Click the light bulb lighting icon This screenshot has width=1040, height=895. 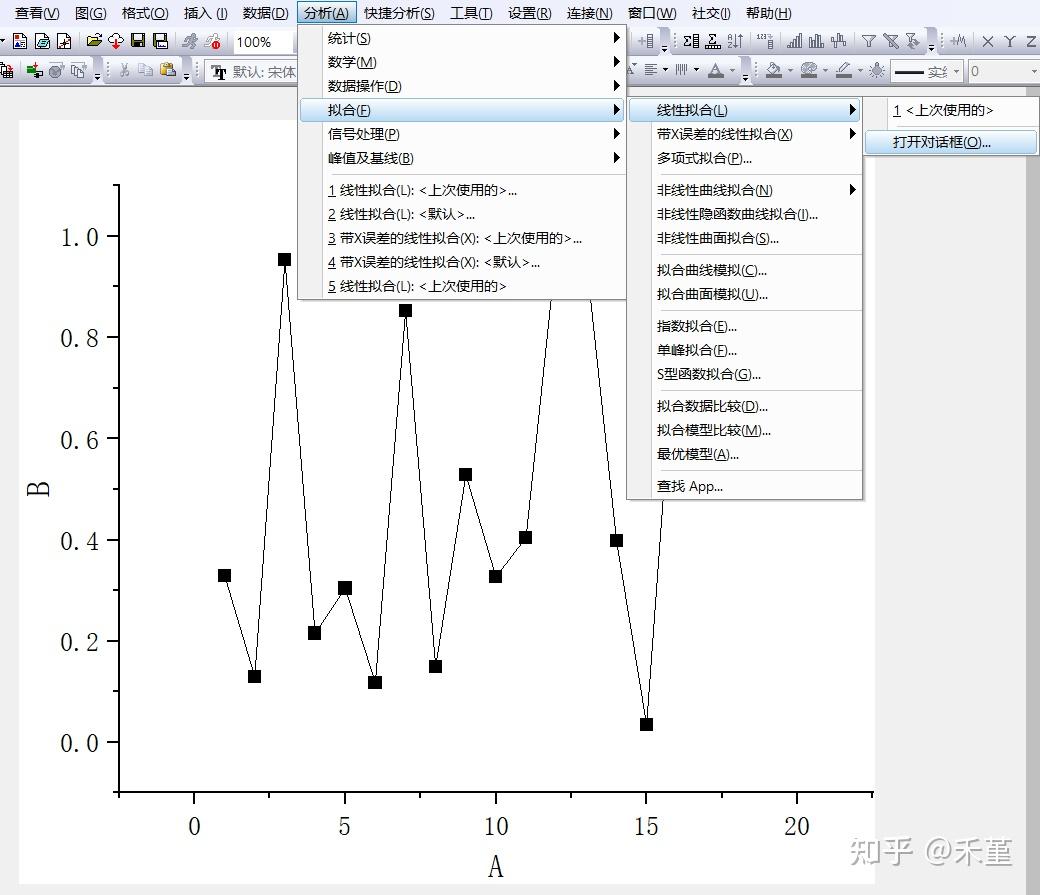877,70
